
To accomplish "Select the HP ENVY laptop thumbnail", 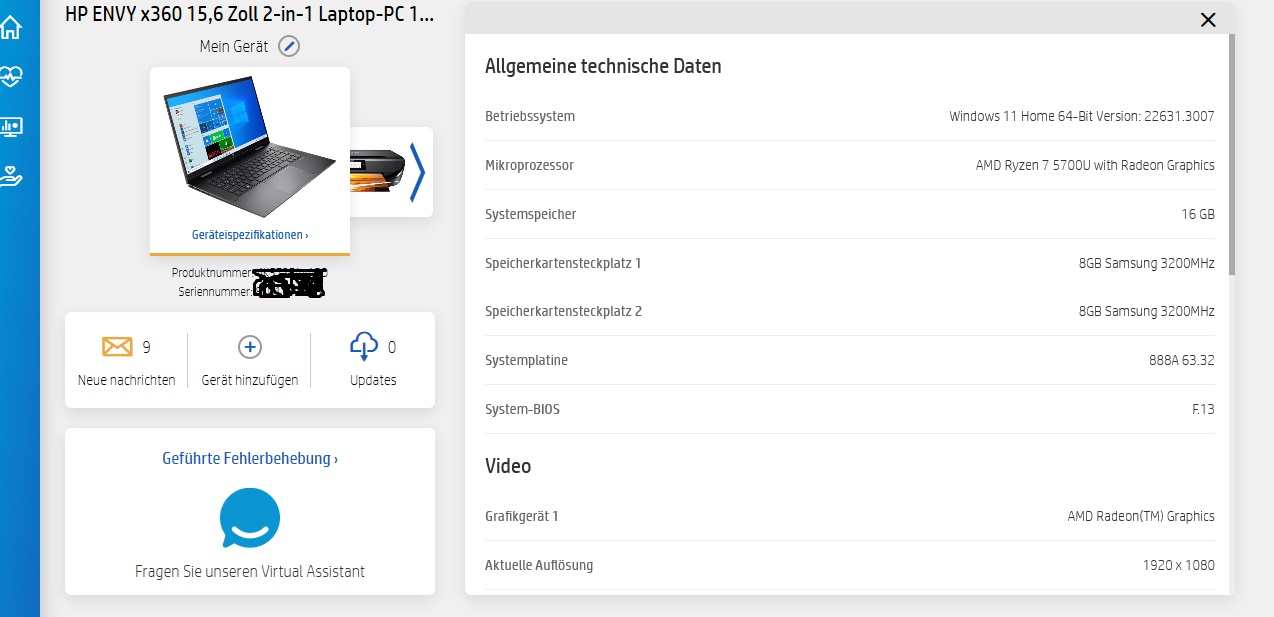I will coord(250,145).
